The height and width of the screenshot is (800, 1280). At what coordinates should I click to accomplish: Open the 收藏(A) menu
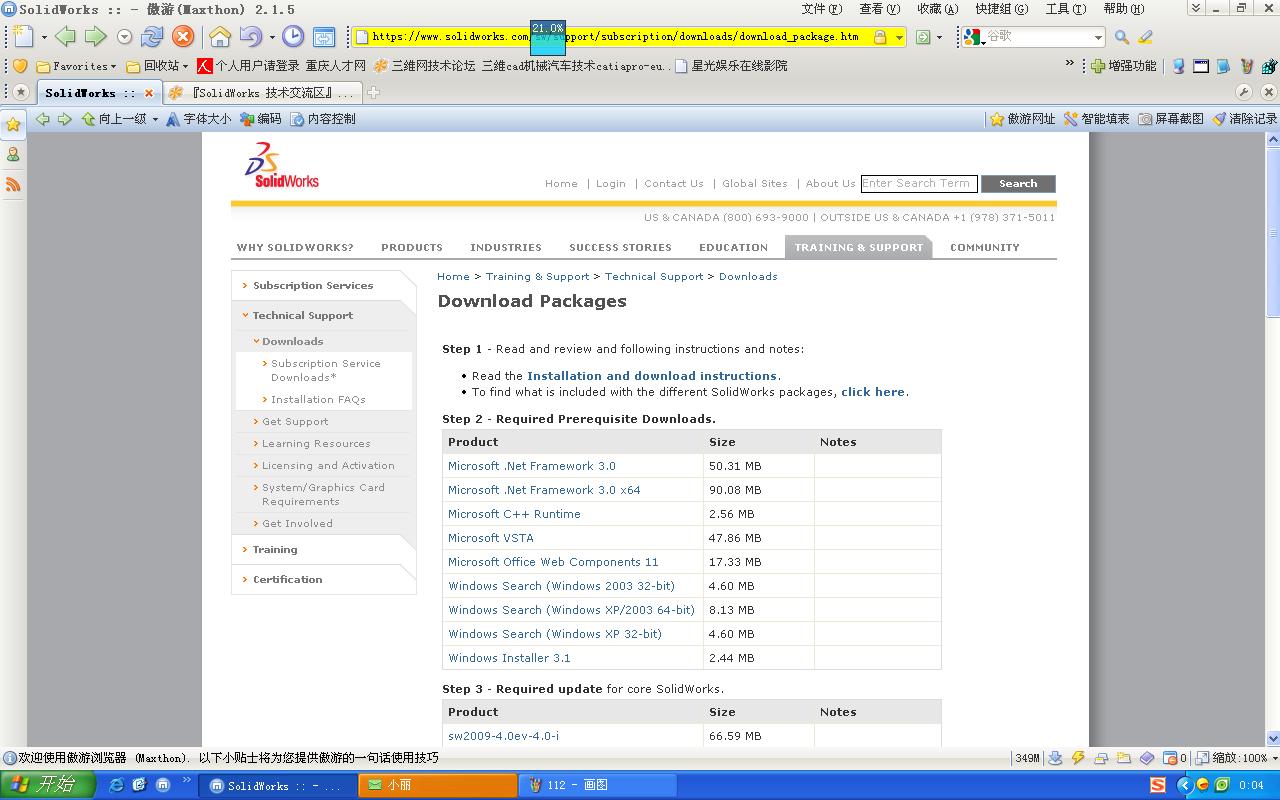click(x=937, y=8)
